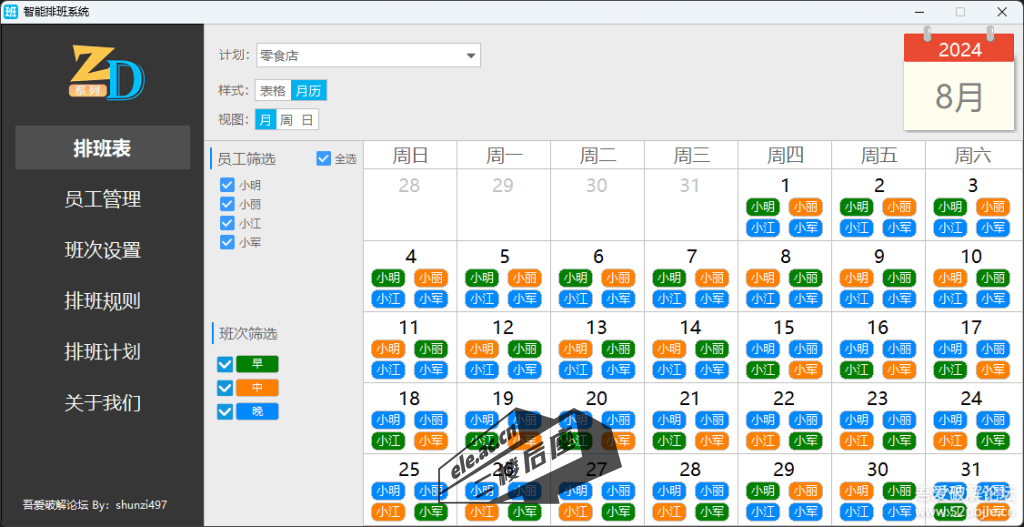
Task: Click date 5 in the calendar
Action: [504, 257]
